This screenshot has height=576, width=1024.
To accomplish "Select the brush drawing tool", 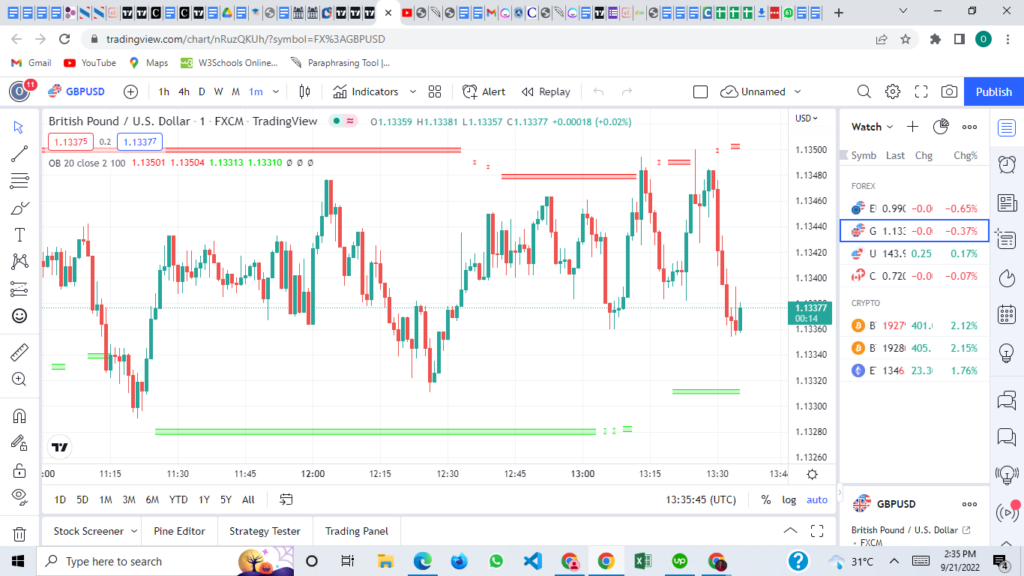I will click(19, 208).
